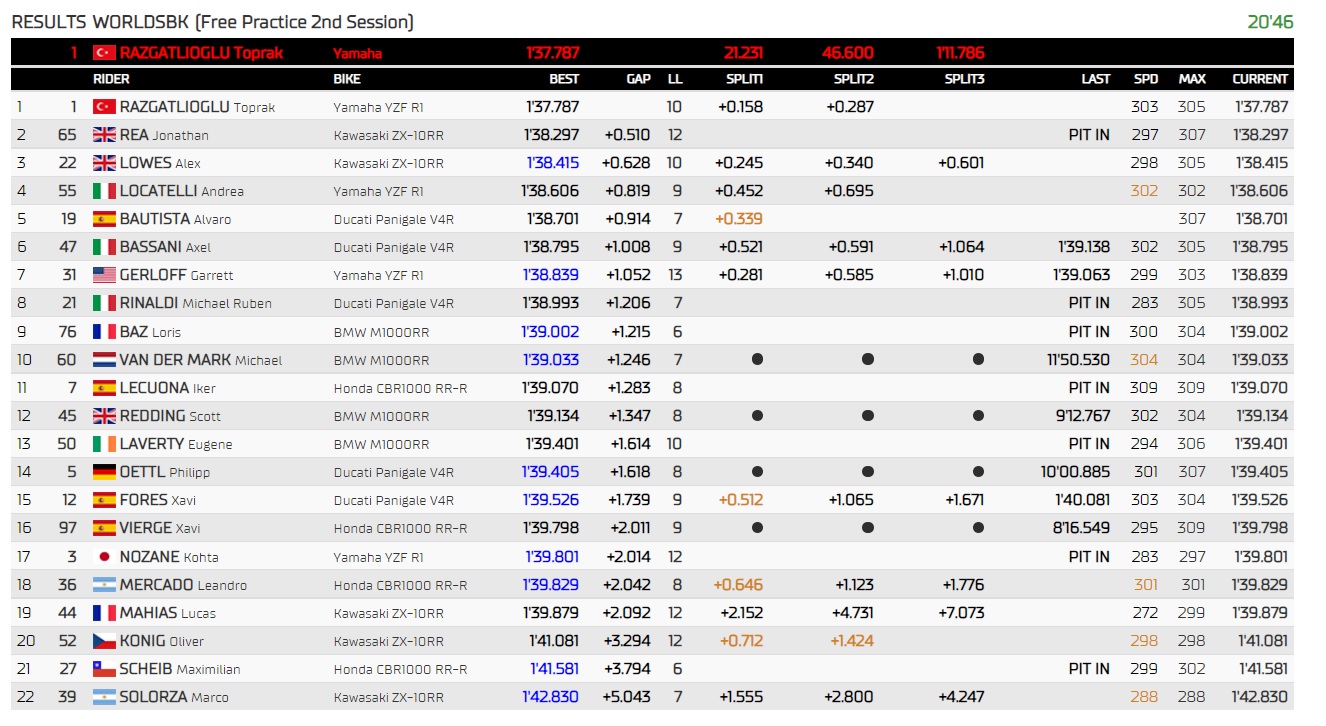This screenshot has width=1326, height=726.
Task: Click the Italian flag next to LOCATELLI Andrea
Action: click(x=104, y=191)
